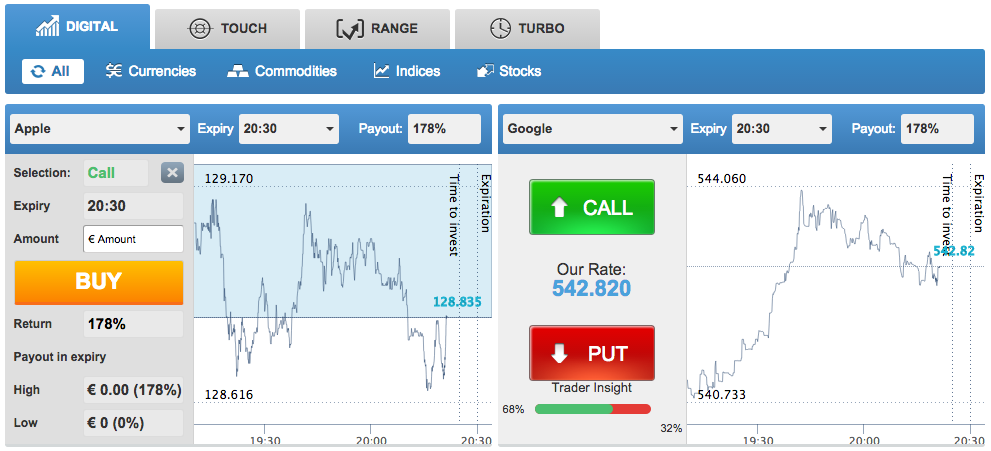The height and width of the screenshot is (451, 991).
Task: Open the Google asset dropdown
Action: point(593,129)
